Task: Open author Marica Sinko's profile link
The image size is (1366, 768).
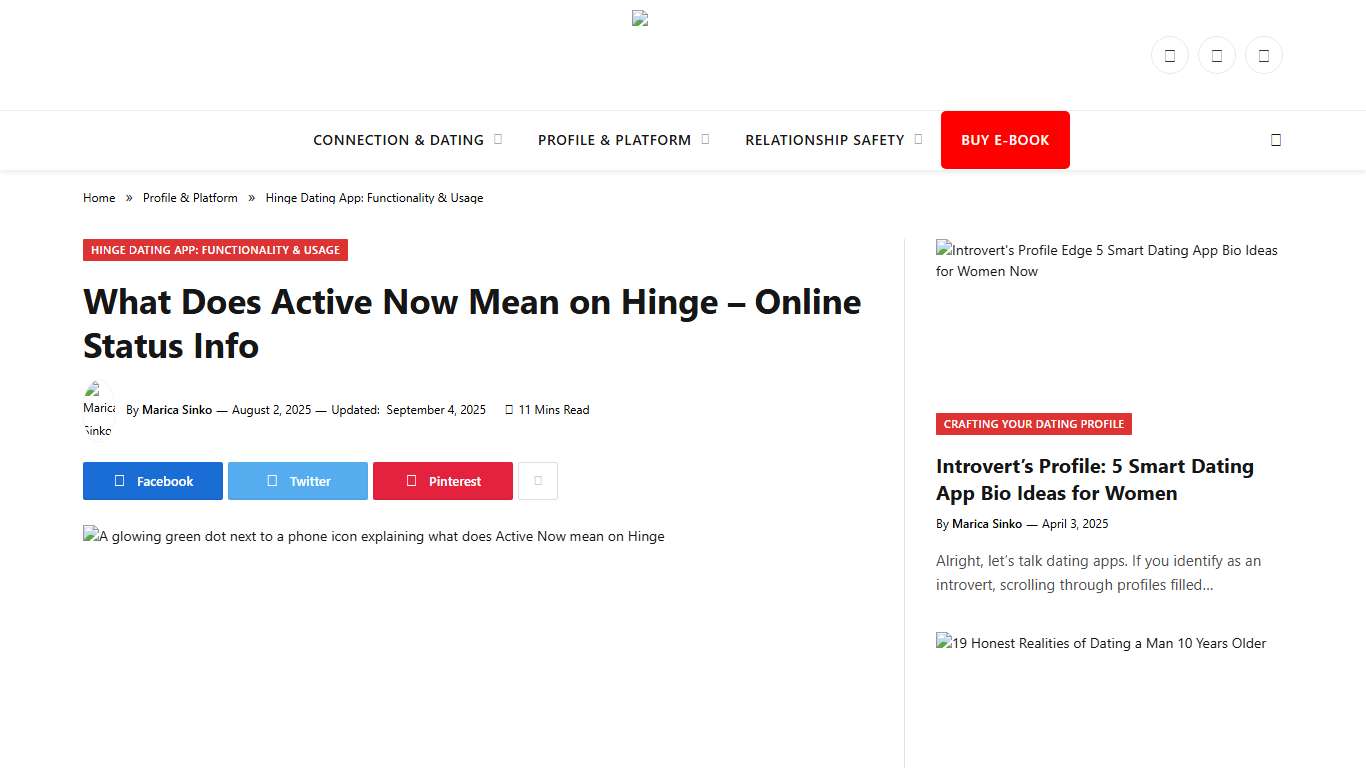Action: [x=177, y=410]
